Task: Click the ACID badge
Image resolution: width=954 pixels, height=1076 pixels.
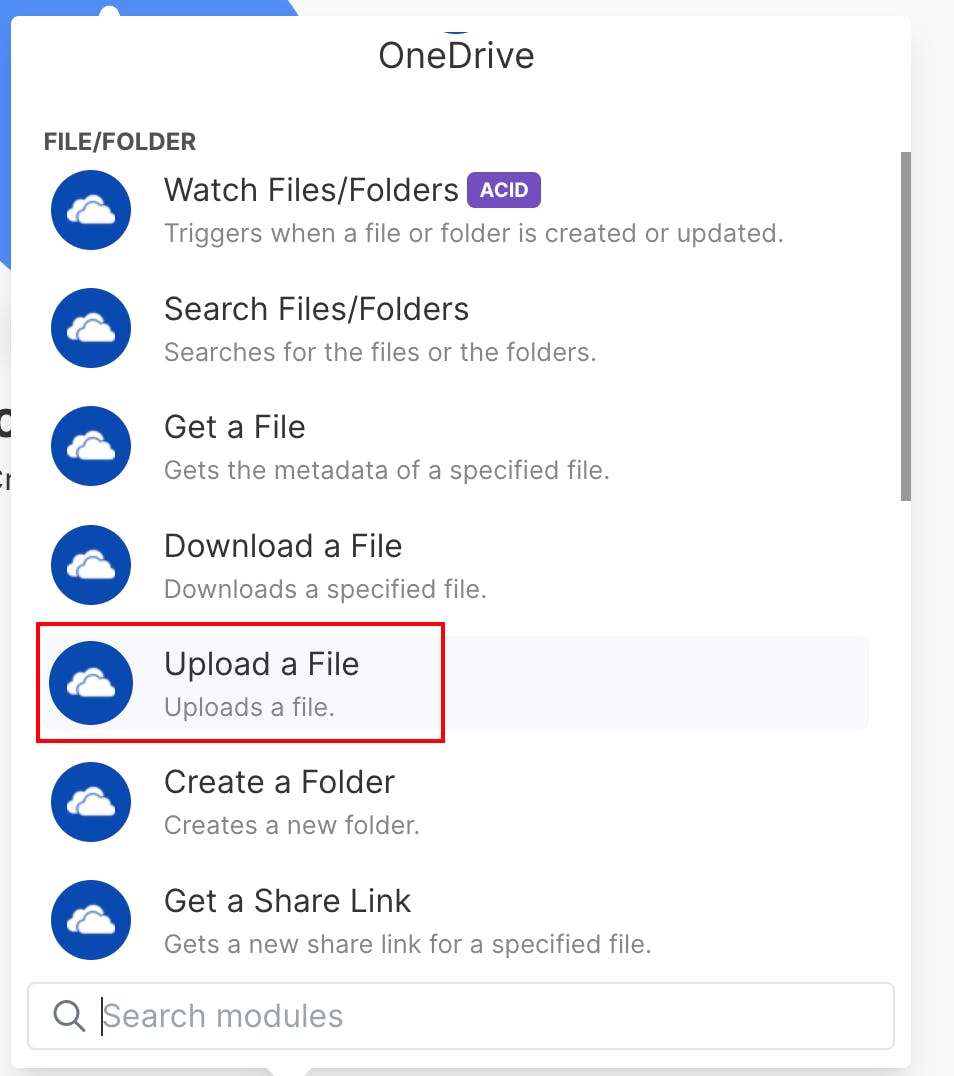Action: coord(504,190)
